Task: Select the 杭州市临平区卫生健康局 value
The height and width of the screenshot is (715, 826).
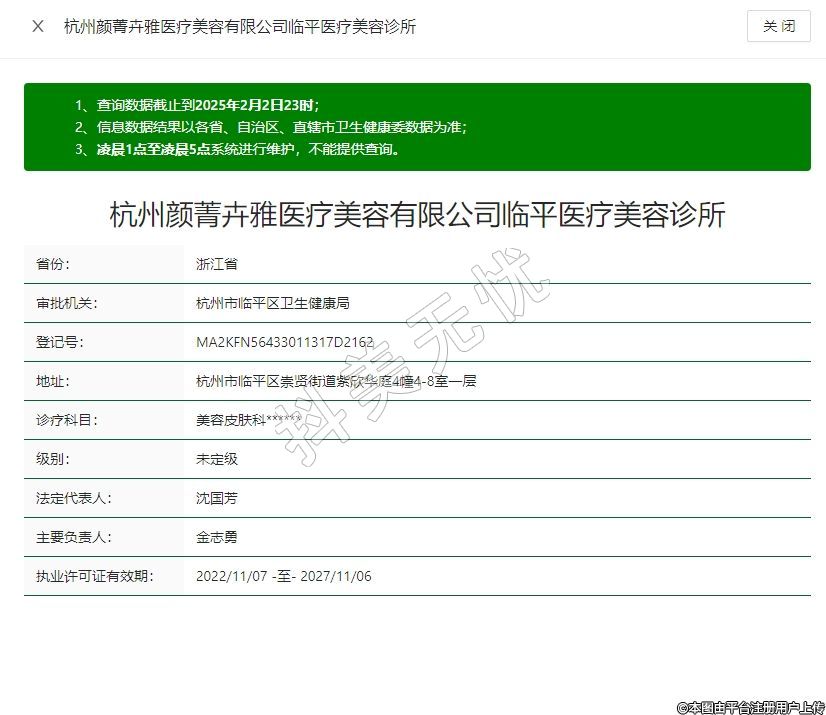Action: point(272,303)
